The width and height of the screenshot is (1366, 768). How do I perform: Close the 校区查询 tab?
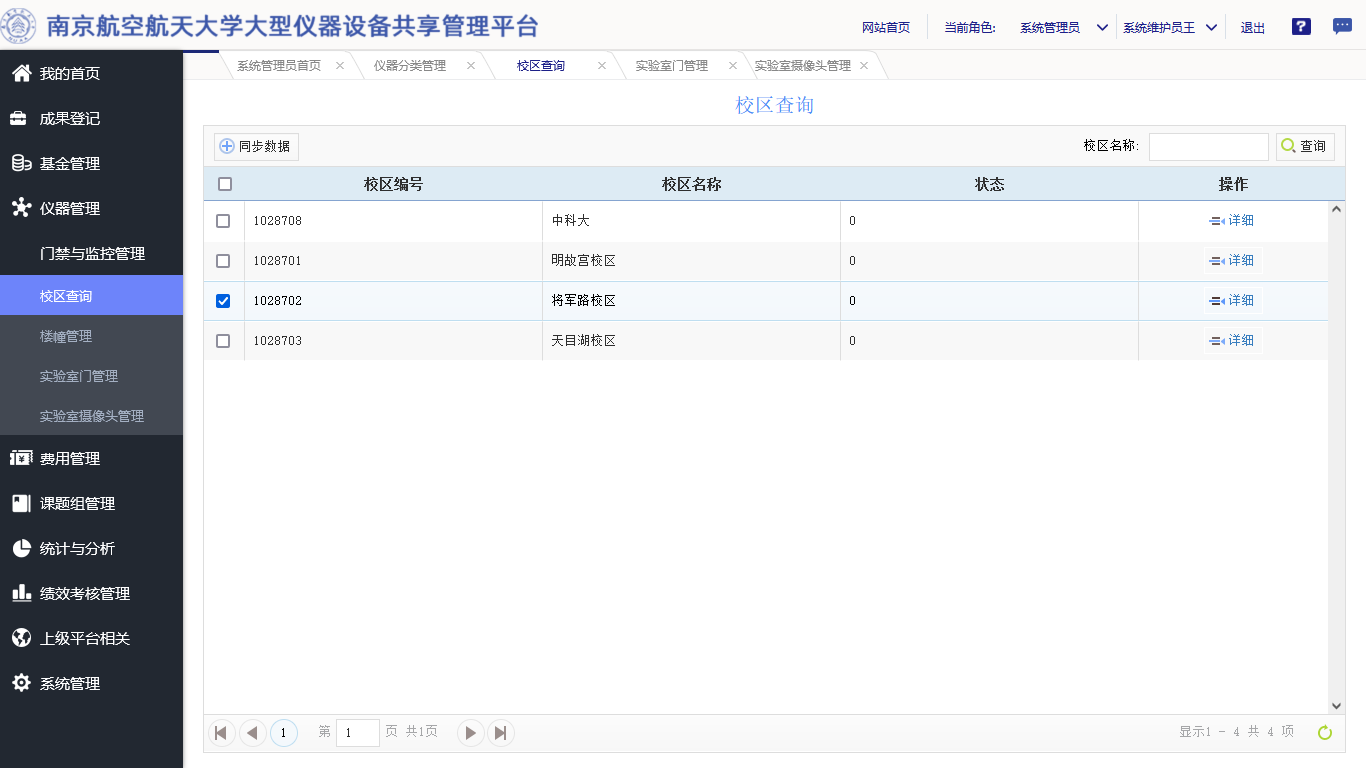point(602,65)
